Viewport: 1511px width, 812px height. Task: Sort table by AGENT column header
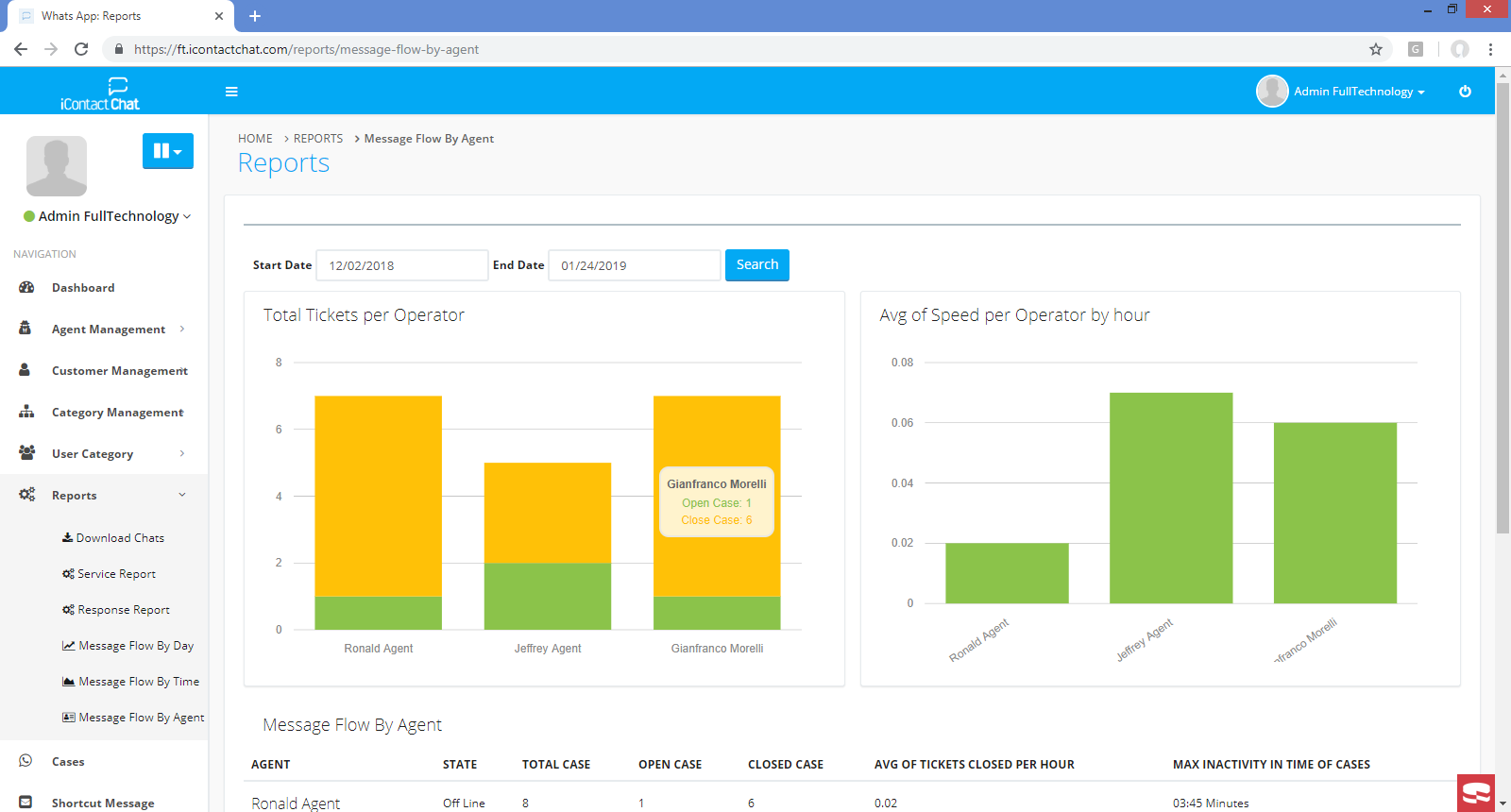(x=271, y=765)
